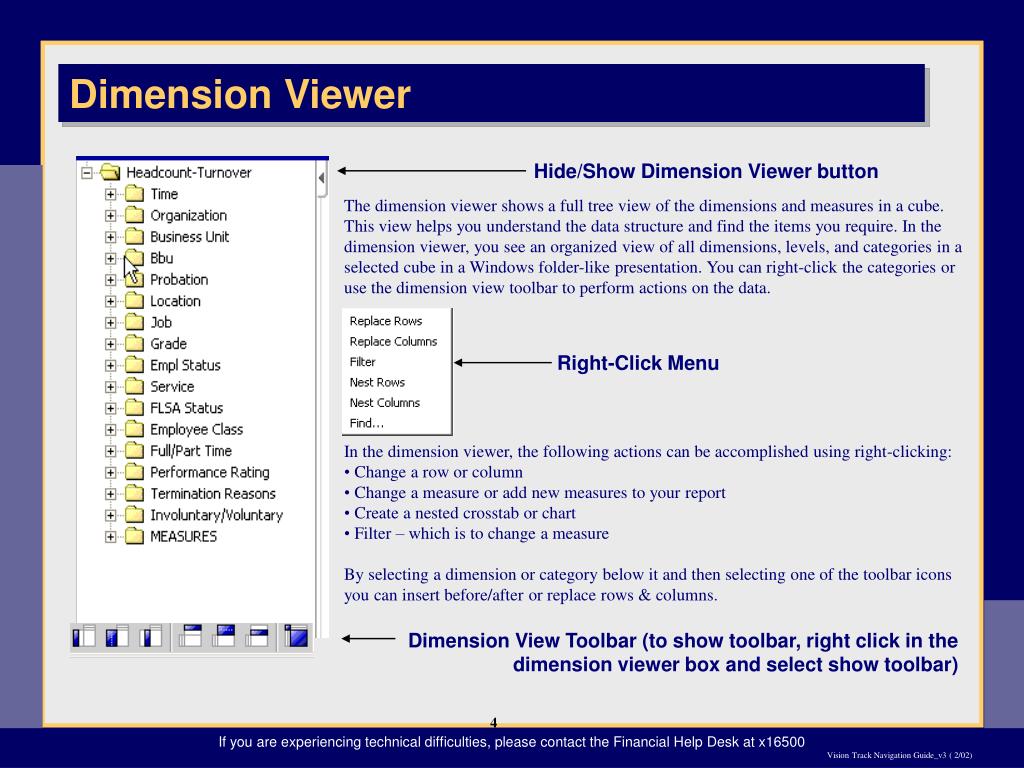Expand the Grade node
This screenshot has height=768, width=1024.
click(x=110, y=344)
